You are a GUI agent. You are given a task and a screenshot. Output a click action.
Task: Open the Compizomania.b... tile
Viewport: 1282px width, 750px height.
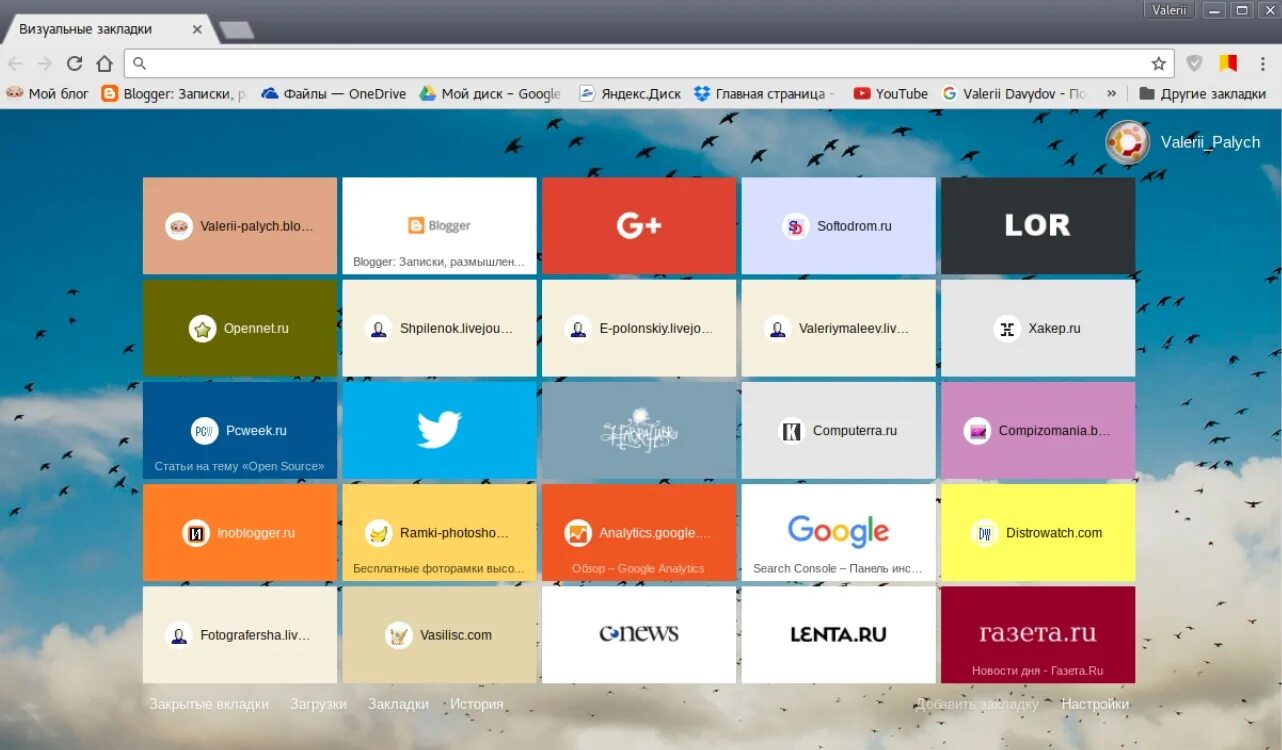pyautogui.click(x=1038, y=430)
